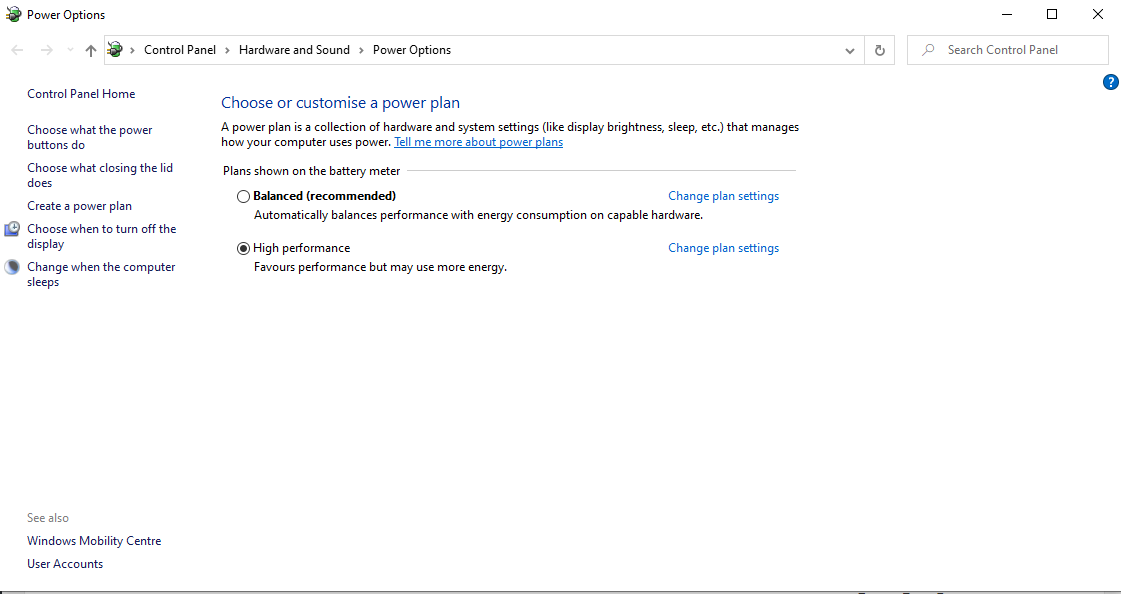This screenshot has width=1121, height=594.
Task: Open Tell me more about power plans
Action: (x=478, y=142)
